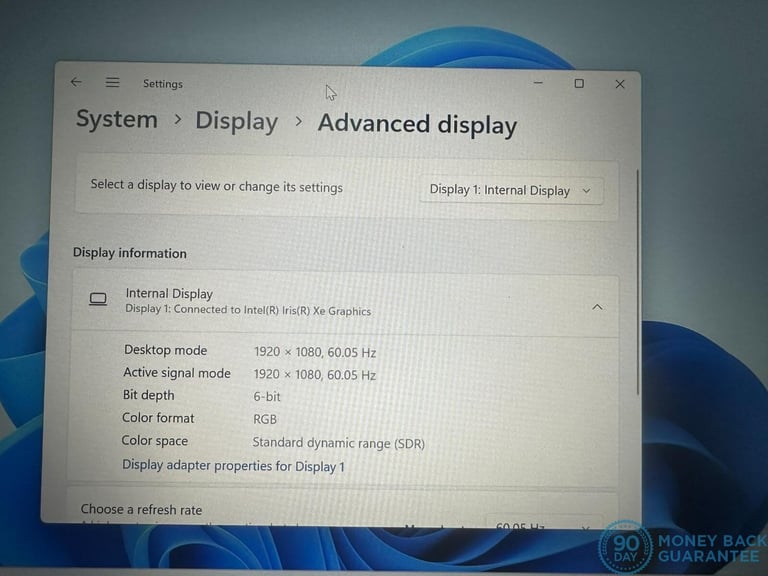Maximize the Settings window
The height and width of the screenshot is (576, 768).
tap(579, 84)
